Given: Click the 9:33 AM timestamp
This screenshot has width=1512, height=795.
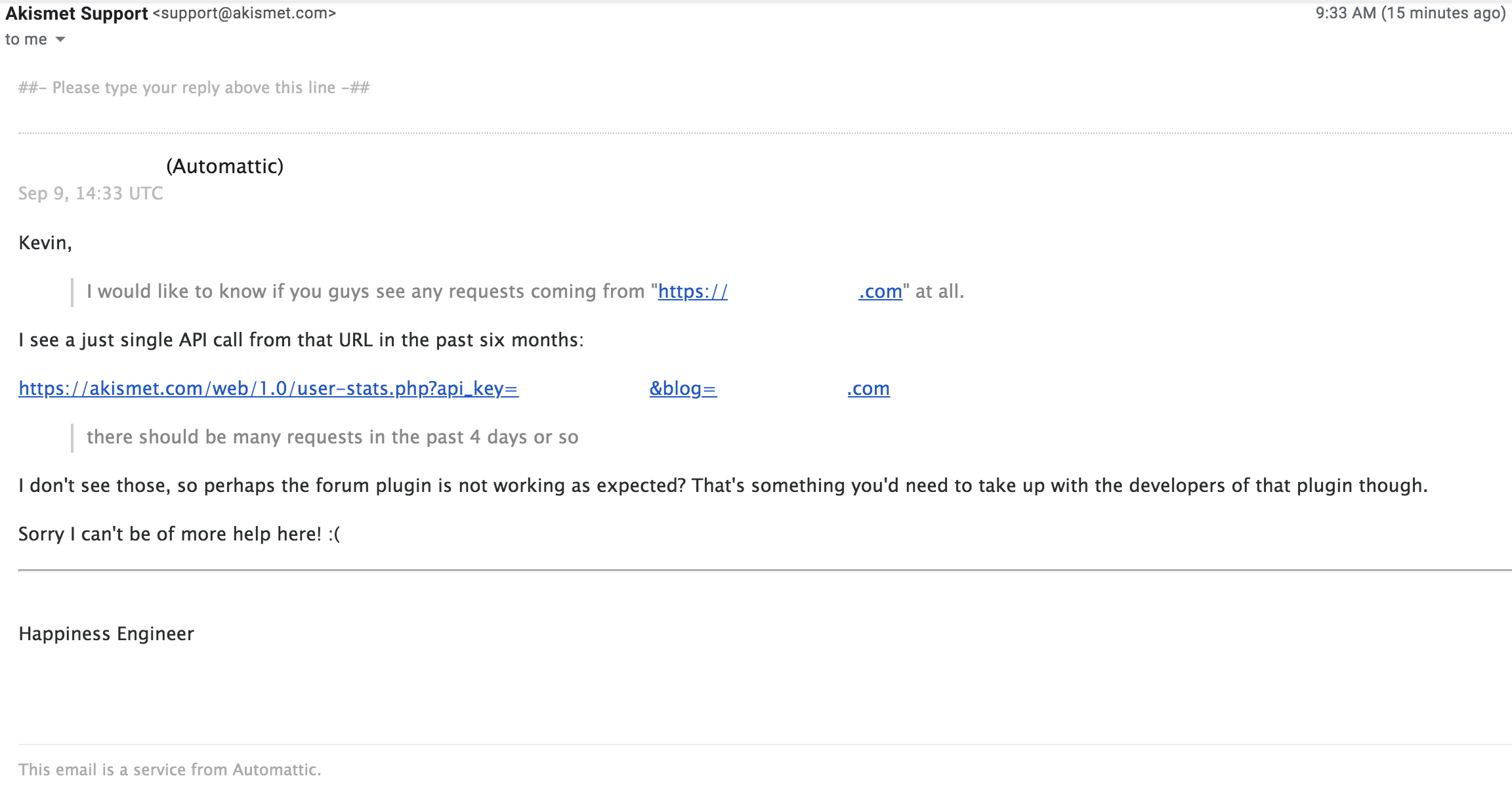Looking at the screenshot, I should [1410, 14].
